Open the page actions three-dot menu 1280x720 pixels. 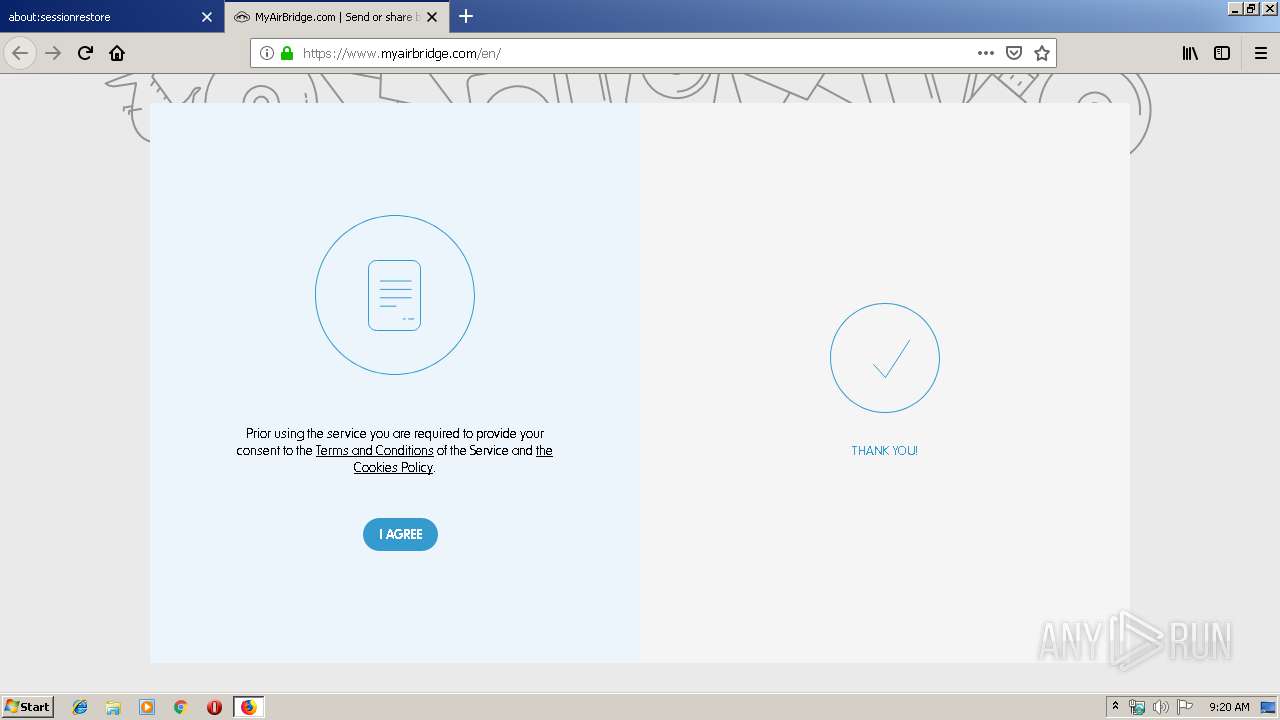[986, 53]
